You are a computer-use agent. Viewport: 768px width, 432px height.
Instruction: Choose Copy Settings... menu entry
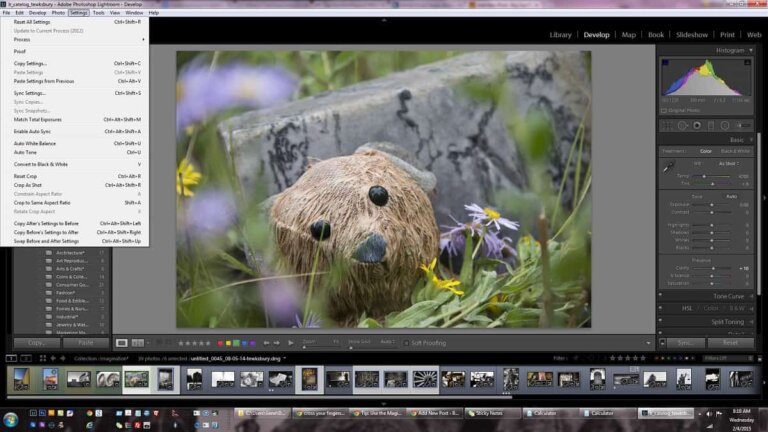[75, 63]
